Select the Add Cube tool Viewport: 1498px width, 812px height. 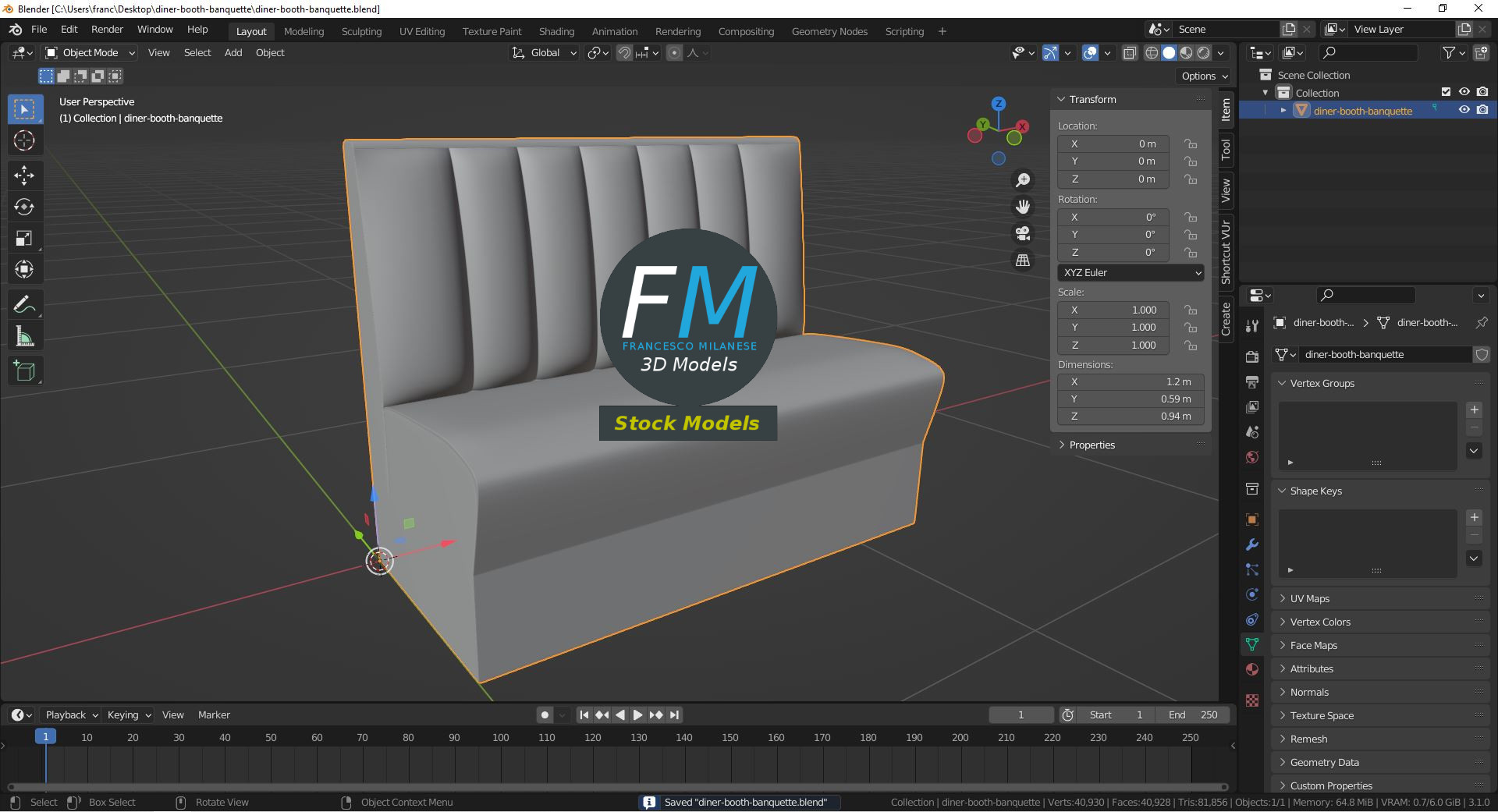pyautogui.click(x=24, y=371)
